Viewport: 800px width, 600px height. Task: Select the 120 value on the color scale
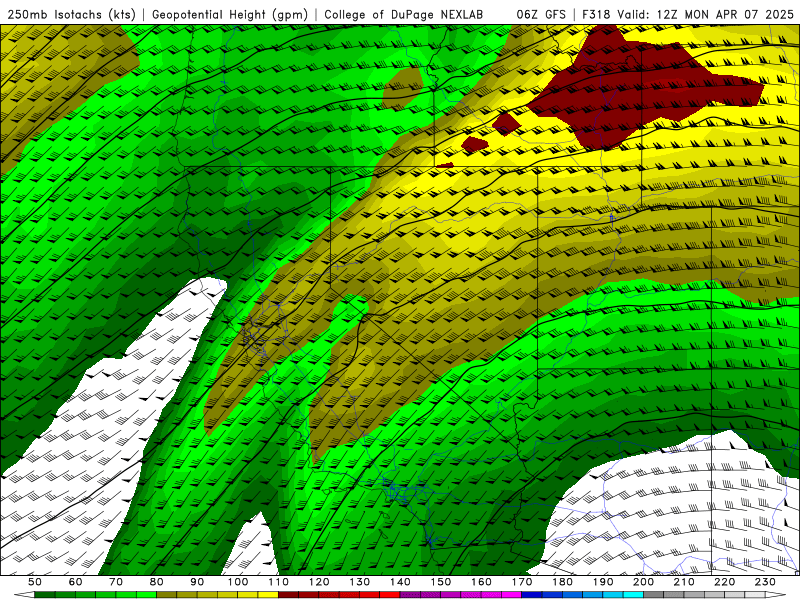(x=319, y=582)
